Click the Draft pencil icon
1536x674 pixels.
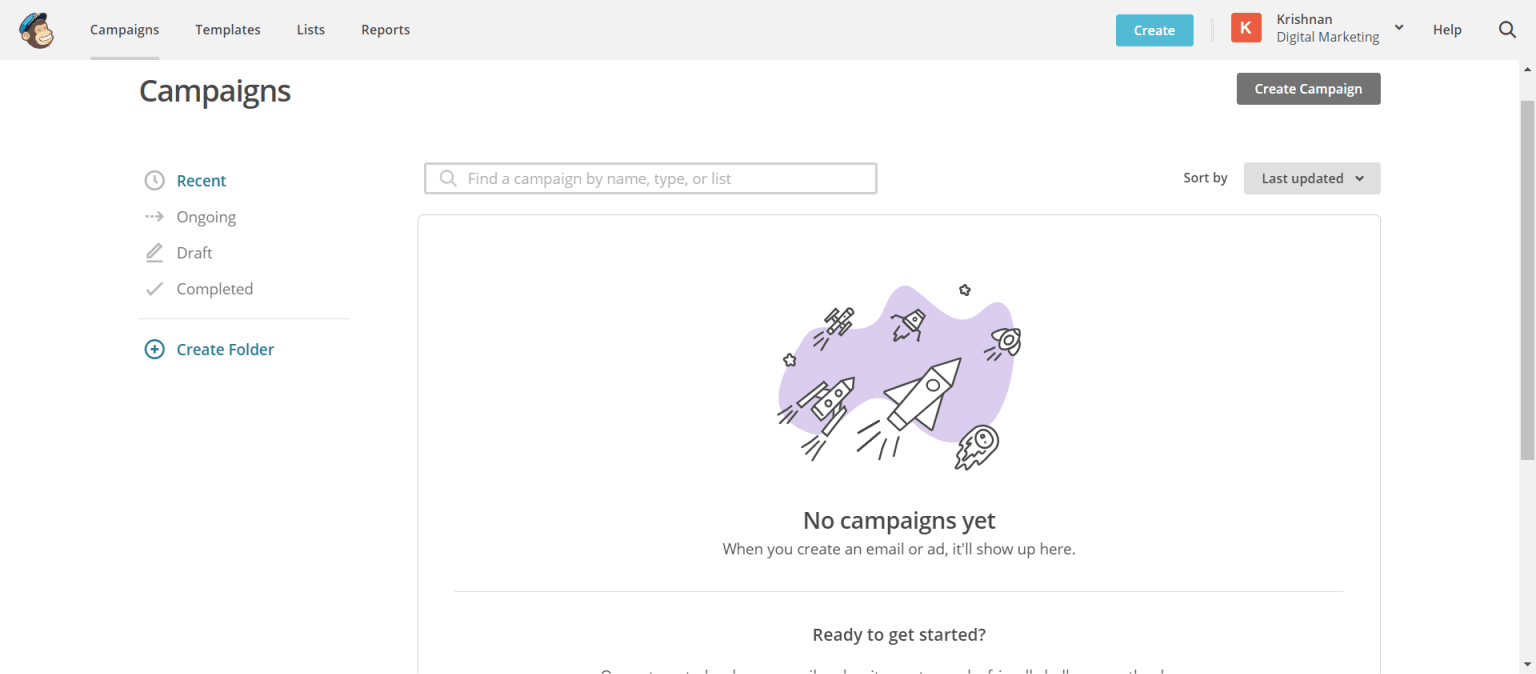pos(154,253)
